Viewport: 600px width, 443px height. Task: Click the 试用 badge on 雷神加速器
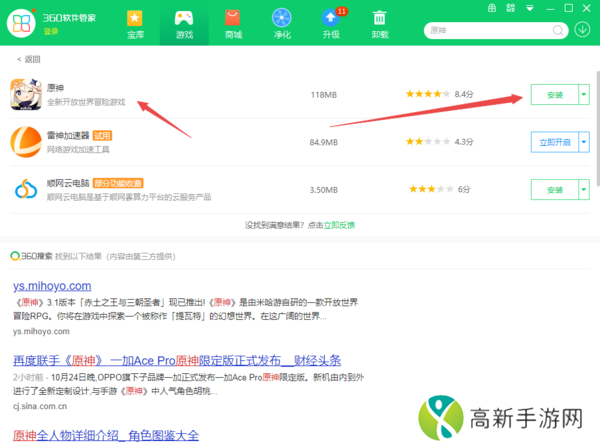pyautogui.click(x=102, y=136)
